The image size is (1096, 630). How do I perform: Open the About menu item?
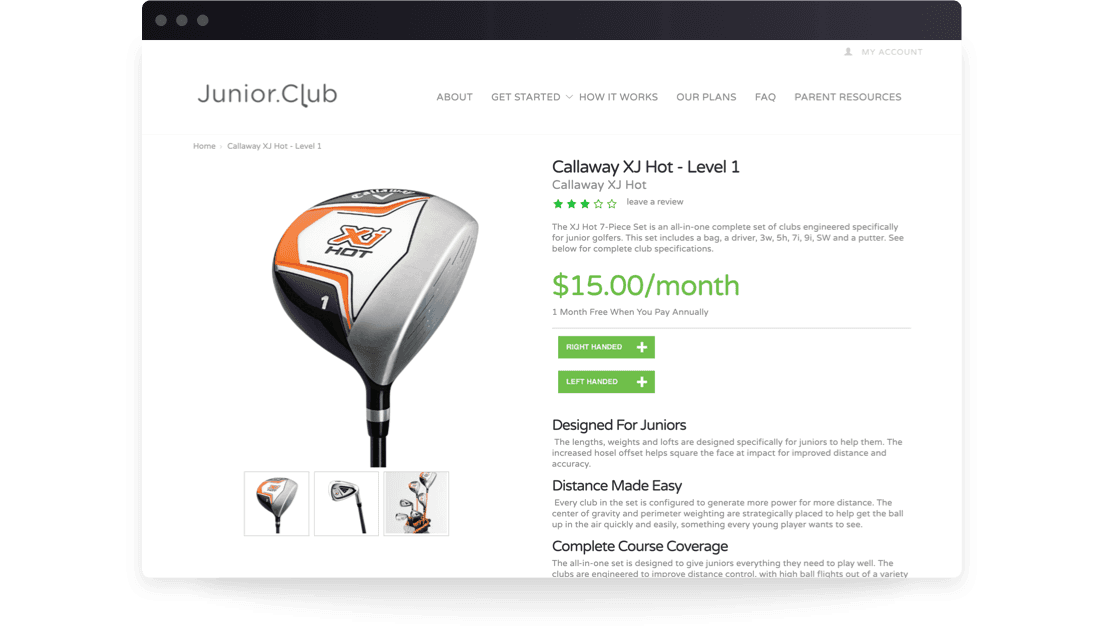pos(454,97)
